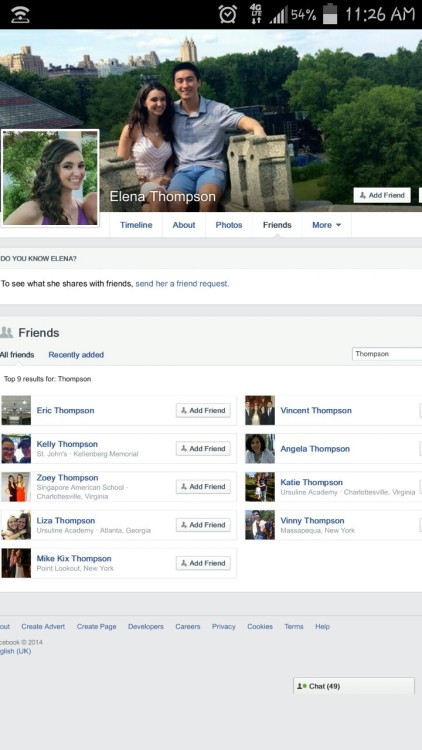The width and height of the screenshot is (422, 750).
Task: Open Vincent Thompson's thumbnail photo
Action: point(260,410)
